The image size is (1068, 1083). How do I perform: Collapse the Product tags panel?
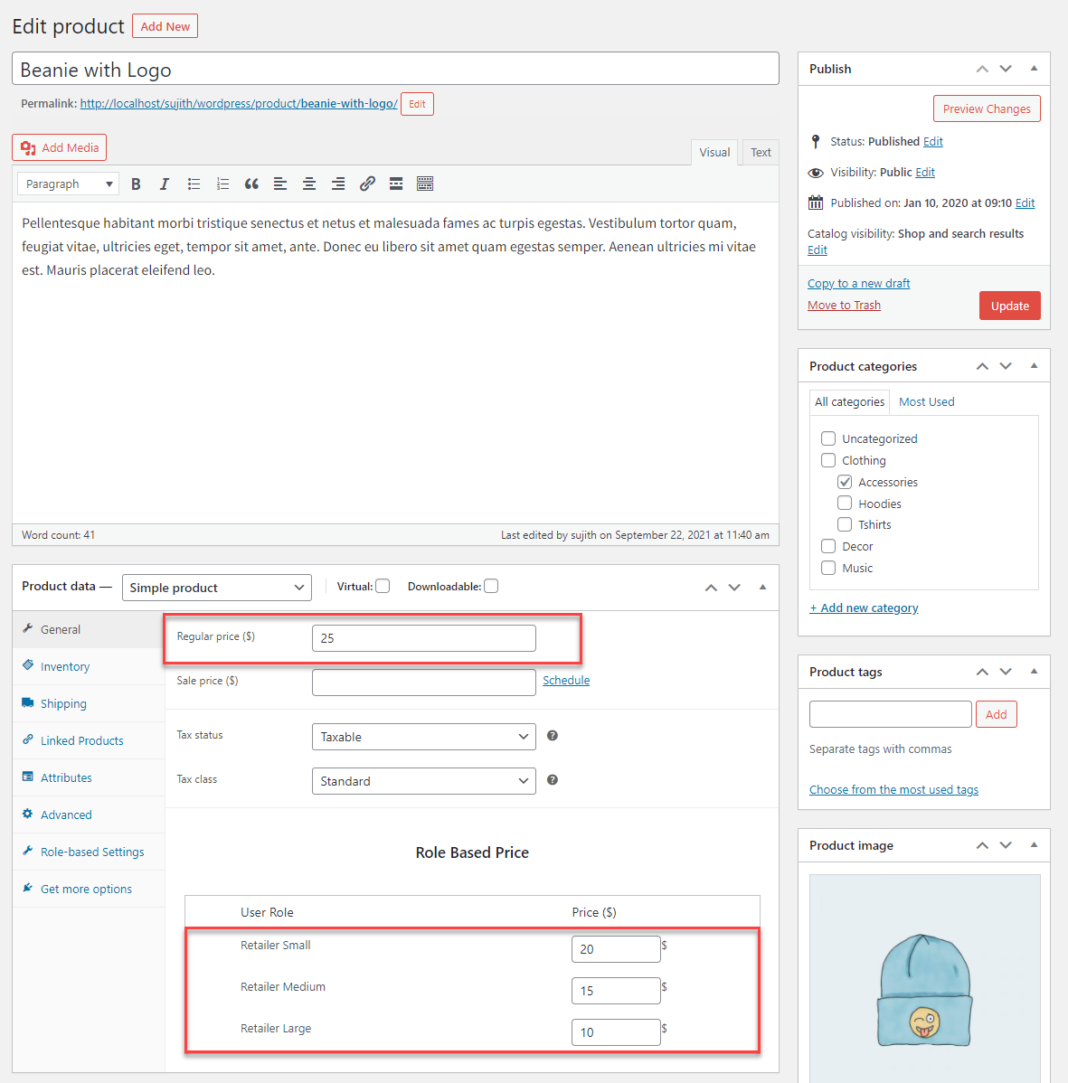pyautogui.click(x=1034, y=671)
